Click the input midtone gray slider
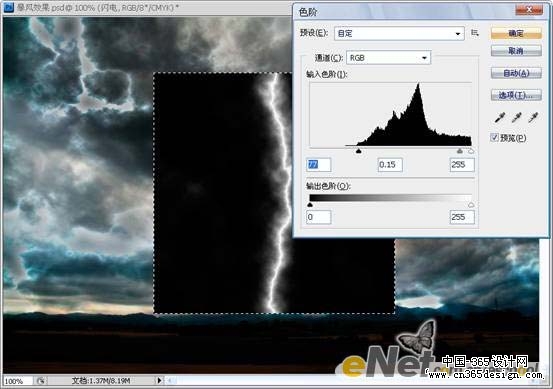Viewport: 553px width, 389px height. click(x=460, y=151)
